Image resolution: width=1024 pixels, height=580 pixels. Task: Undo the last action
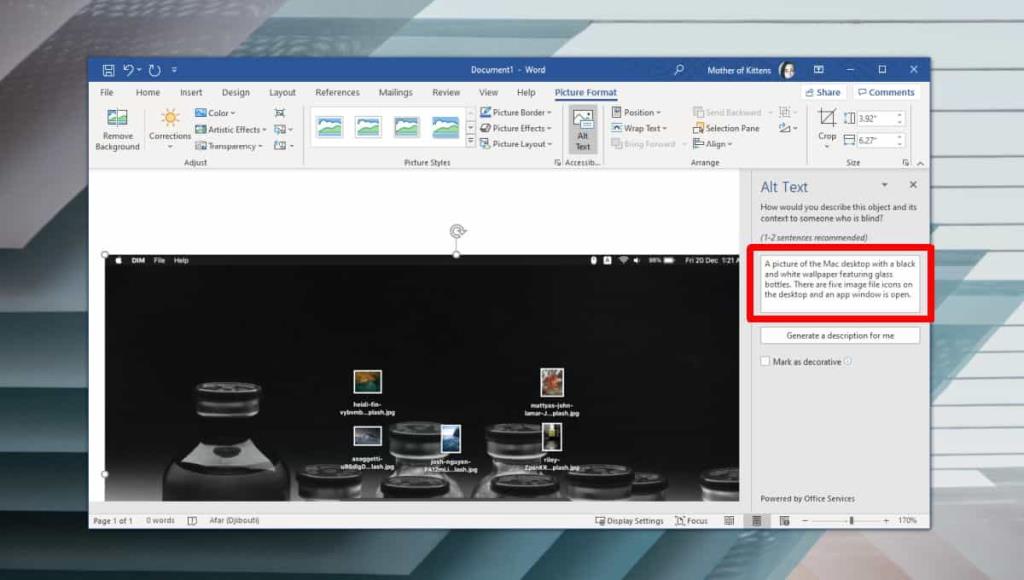(x=126, y=69)
